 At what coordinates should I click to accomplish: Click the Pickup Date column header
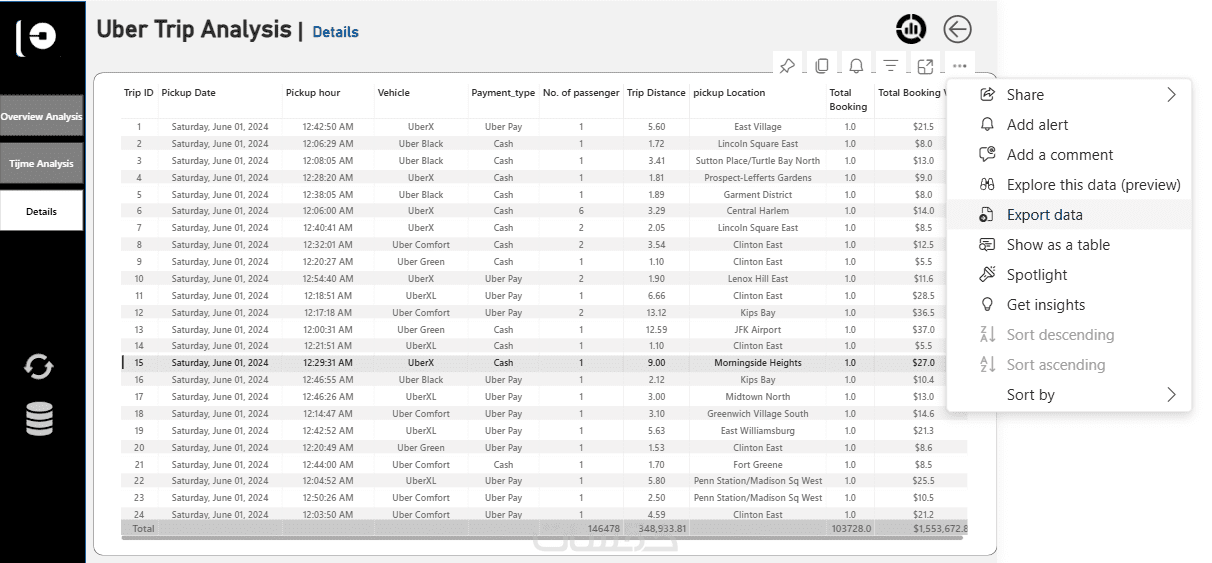coord(188,93)
